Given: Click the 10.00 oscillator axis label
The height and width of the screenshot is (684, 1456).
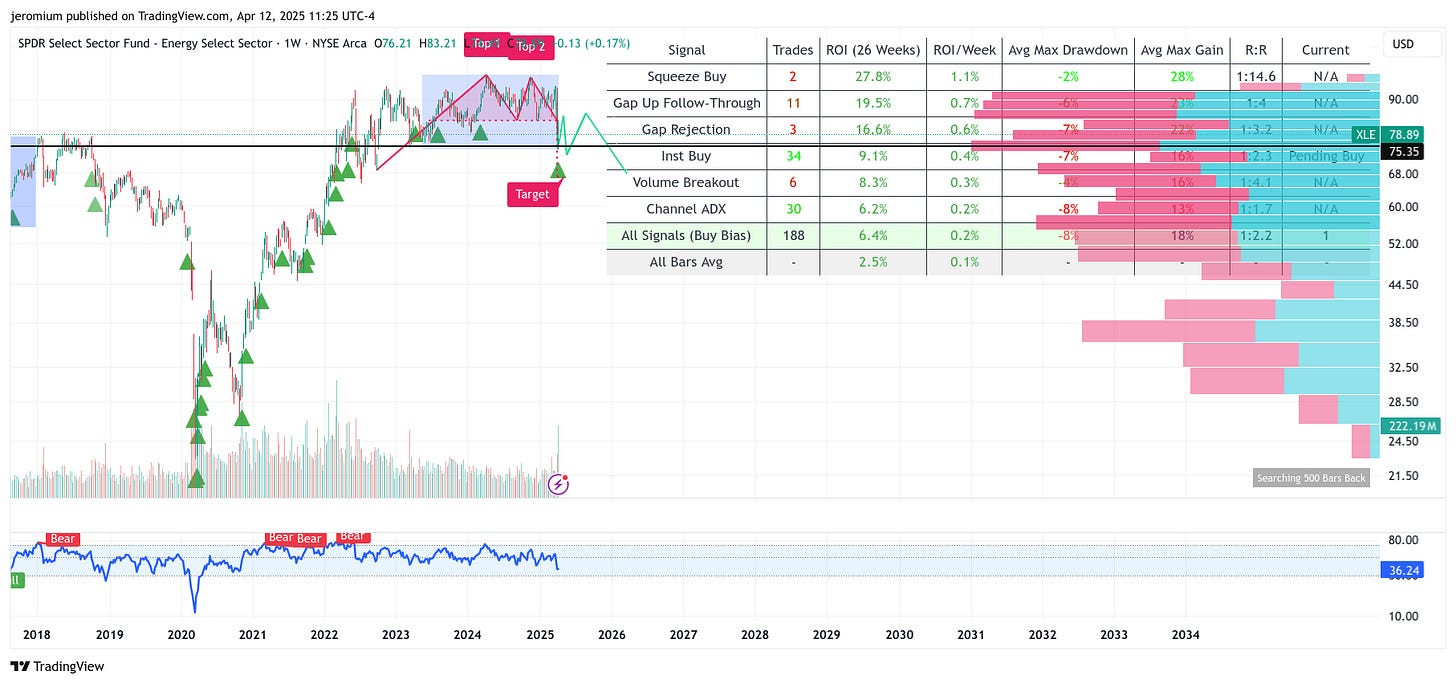Looking at the screenshot, I should (x=1403, y=616).
